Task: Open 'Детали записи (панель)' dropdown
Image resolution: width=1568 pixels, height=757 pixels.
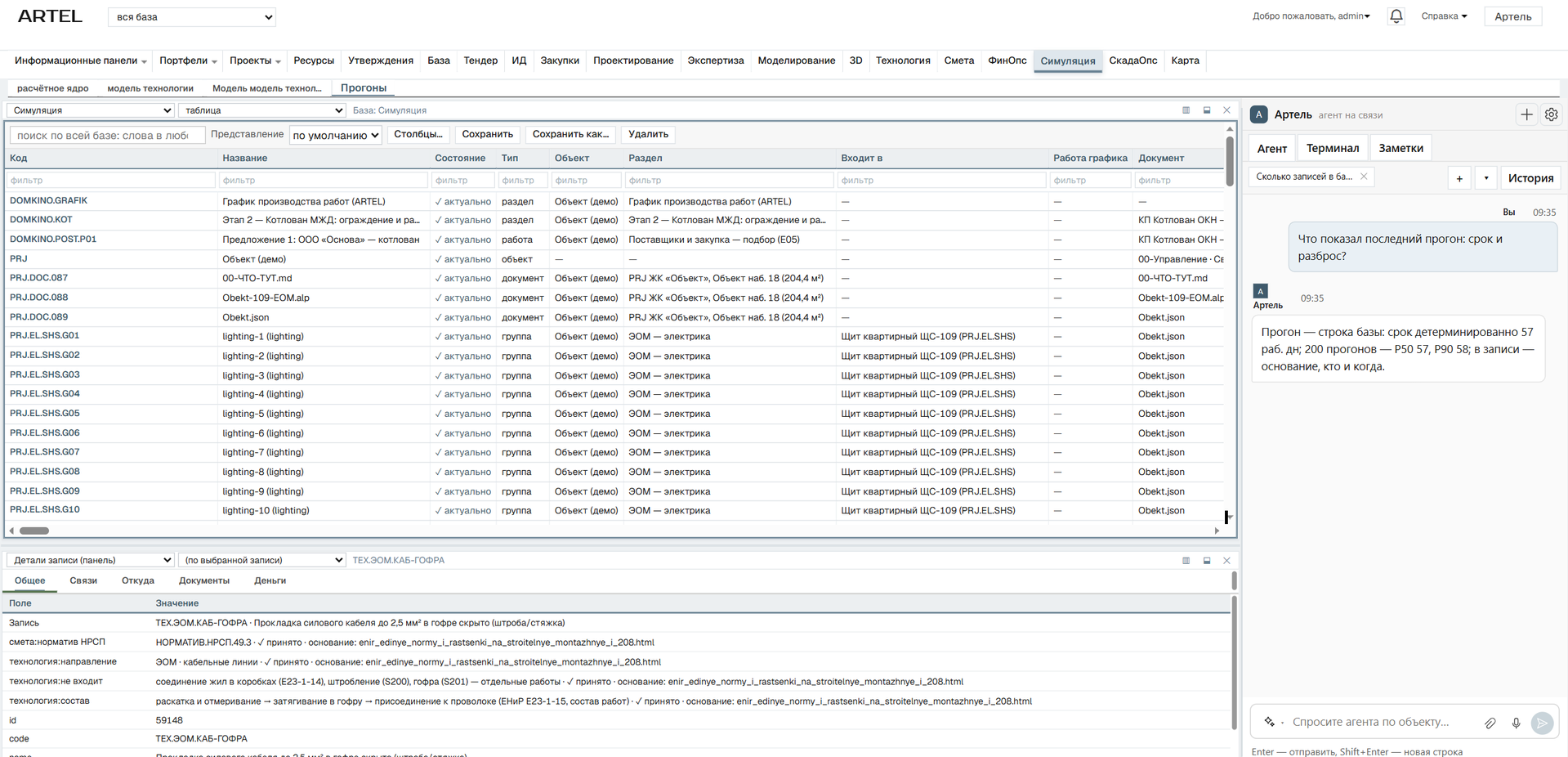Action: coord(91,560)
